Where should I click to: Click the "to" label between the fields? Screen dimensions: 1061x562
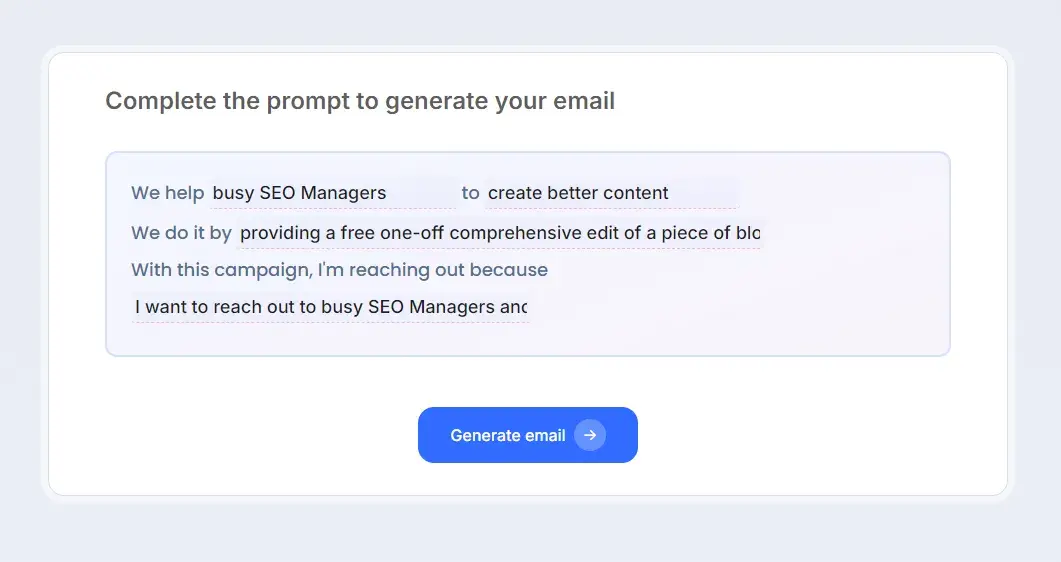(x=470, y=193)
